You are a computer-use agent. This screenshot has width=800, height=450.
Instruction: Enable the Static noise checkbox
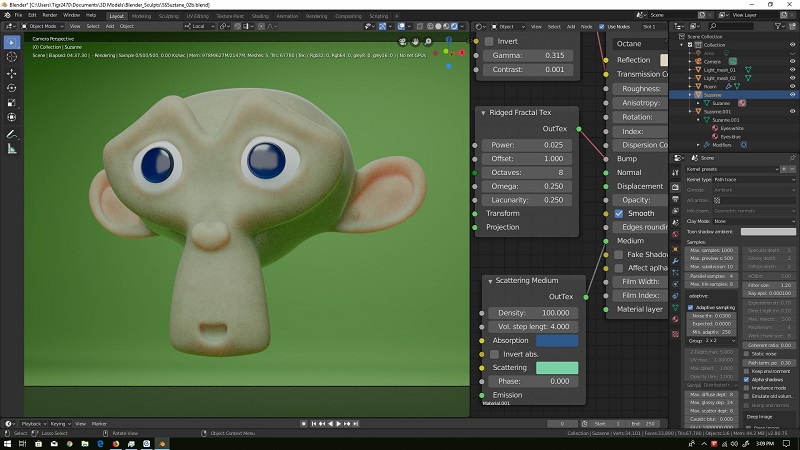(746, 354)
